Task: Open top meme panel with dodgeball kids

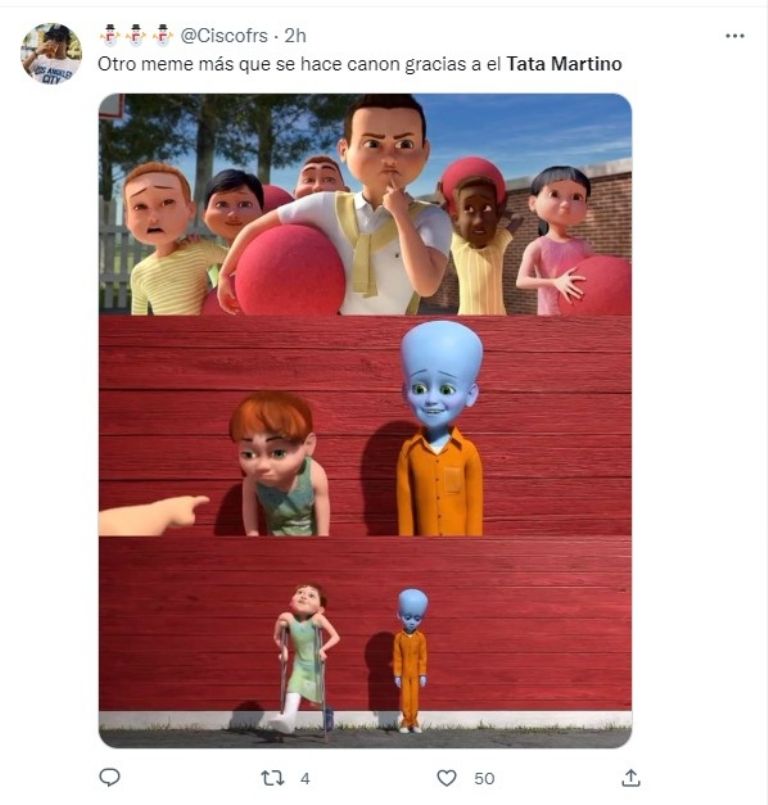Action: click(x=365, y=204)
